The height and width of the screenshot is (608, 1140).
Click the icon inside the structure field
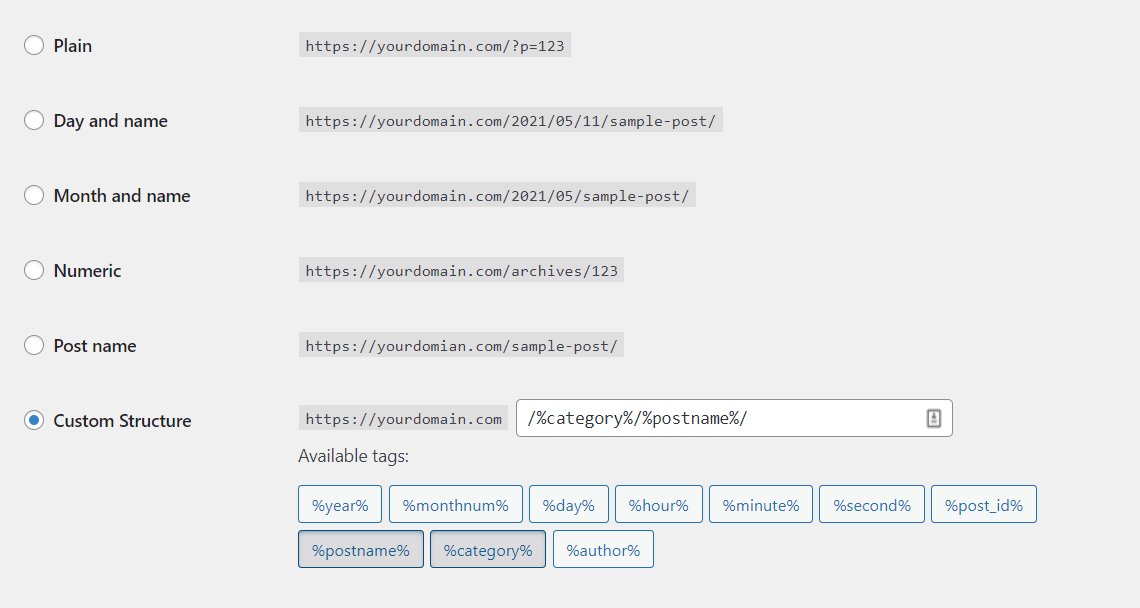(x=933, y=418)
